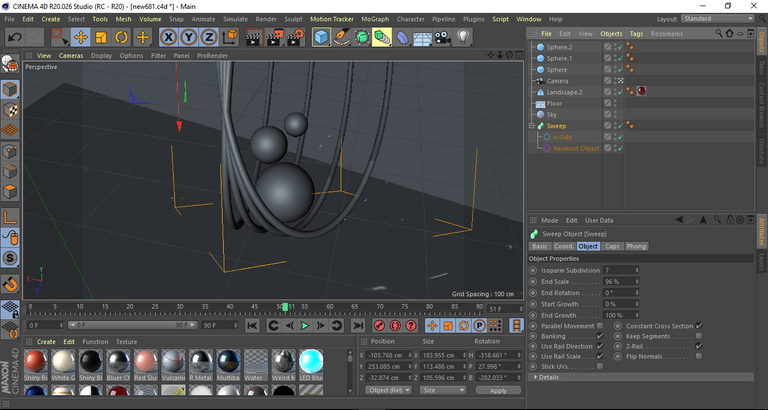
Task: Toggle Parallel Movement checkbox
Action: pyautogui.click(x=600, y=326)
